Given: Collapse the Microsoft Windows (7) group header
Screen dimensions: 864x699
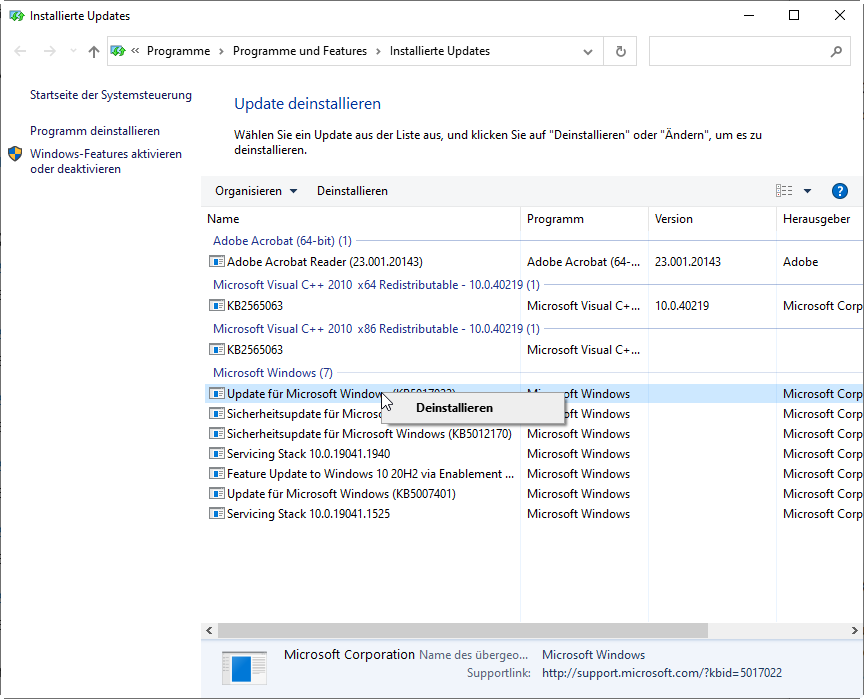Looking at the screenshot, I should pyautogui.click(x=273, y=373).
